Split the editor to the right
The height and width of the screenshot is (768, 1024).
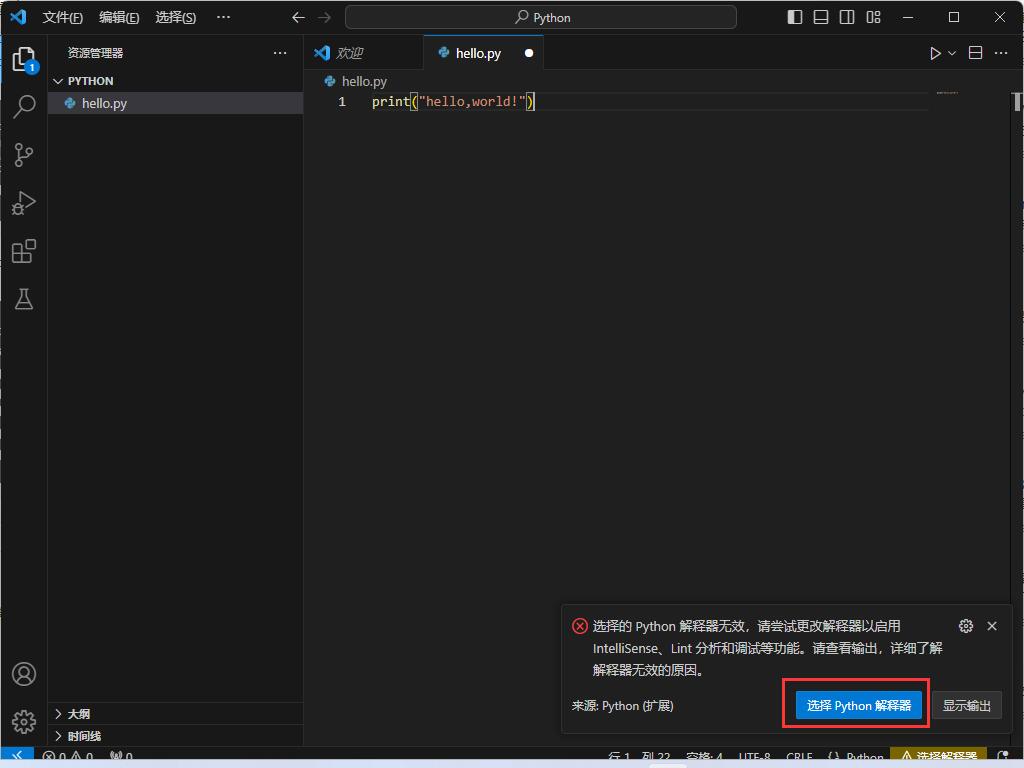click(975, 53)
